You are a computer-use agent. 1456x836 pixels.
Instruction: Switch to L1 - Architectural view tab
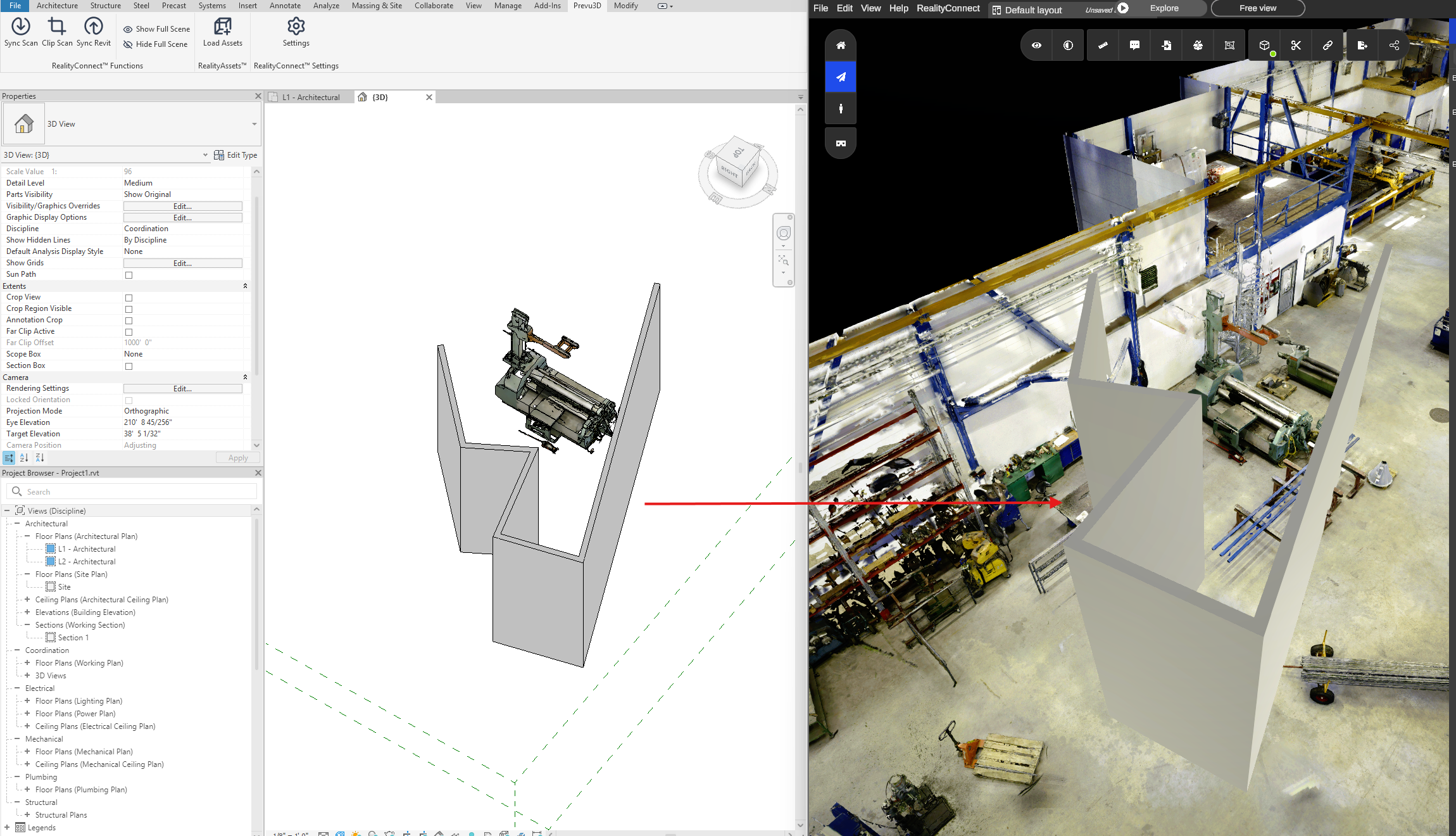coord(311,98)
